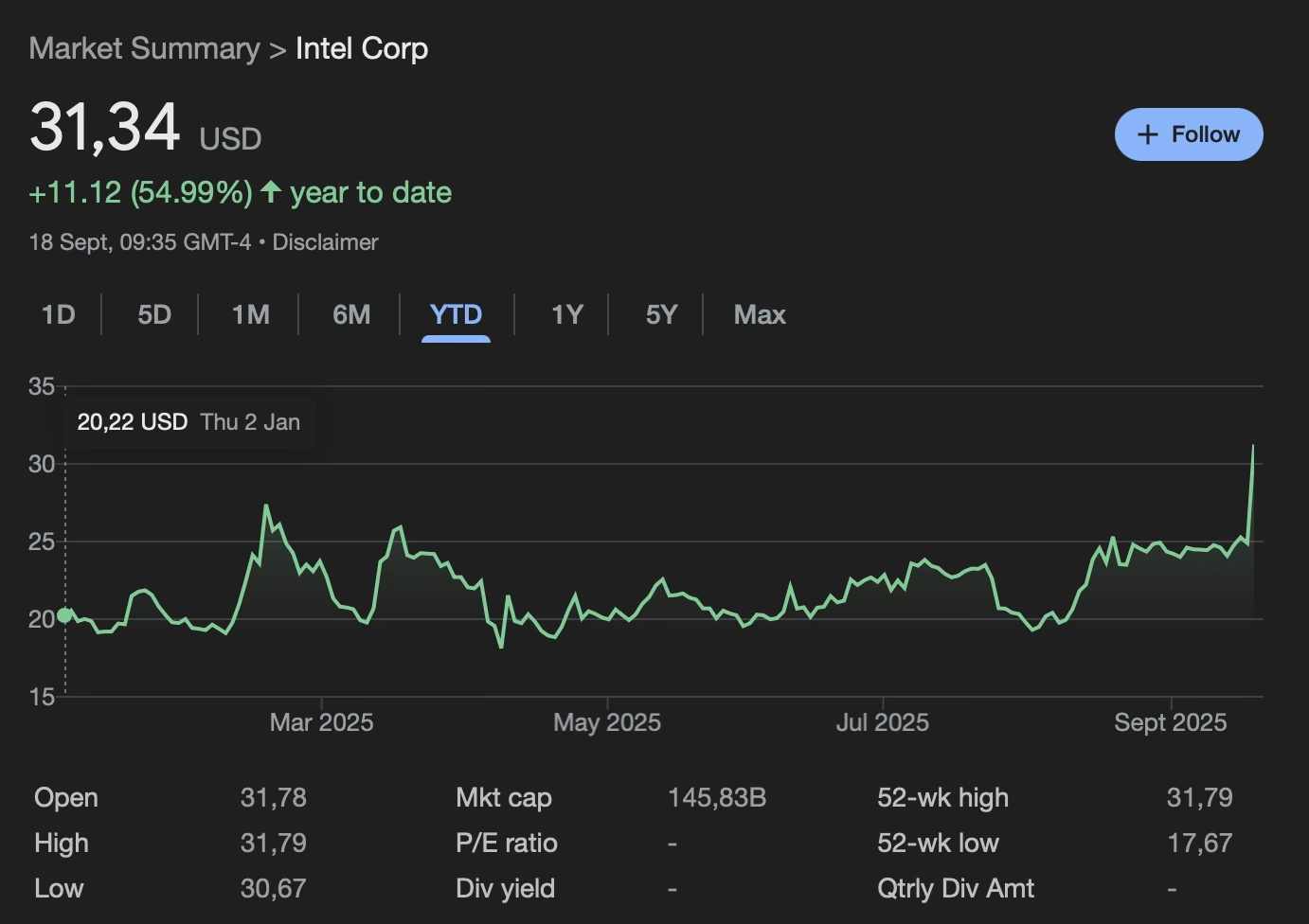Switch chart to 5D range
Viewport: 1309px width, 924px height.
point(154,314)
